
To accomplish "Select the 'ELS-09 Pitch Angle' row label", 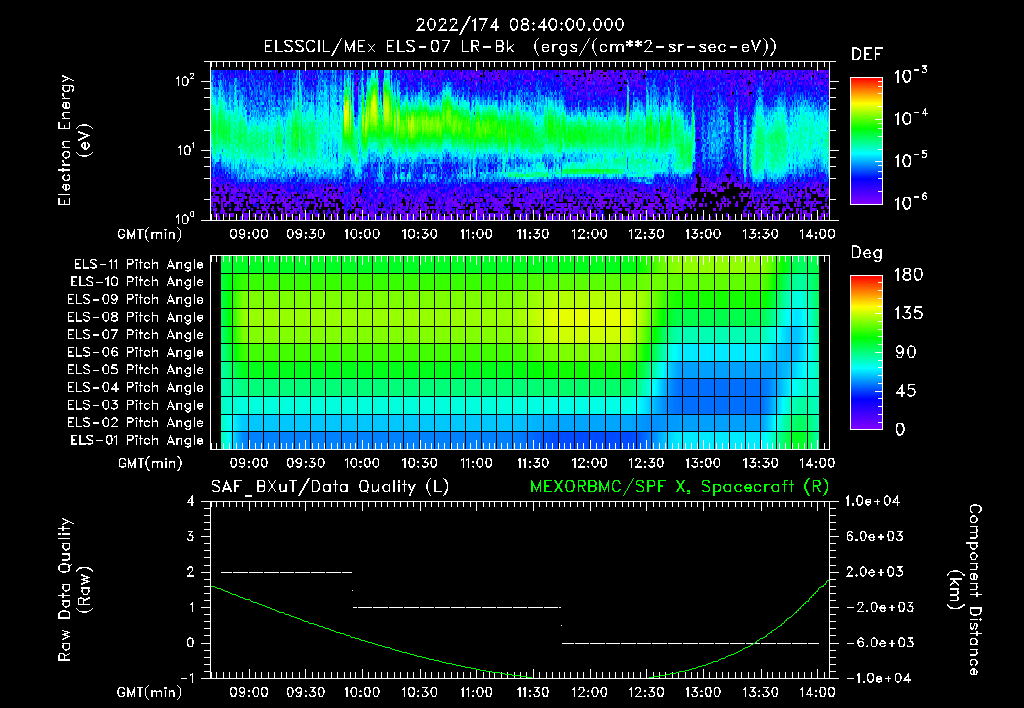I will click(136, 300).
